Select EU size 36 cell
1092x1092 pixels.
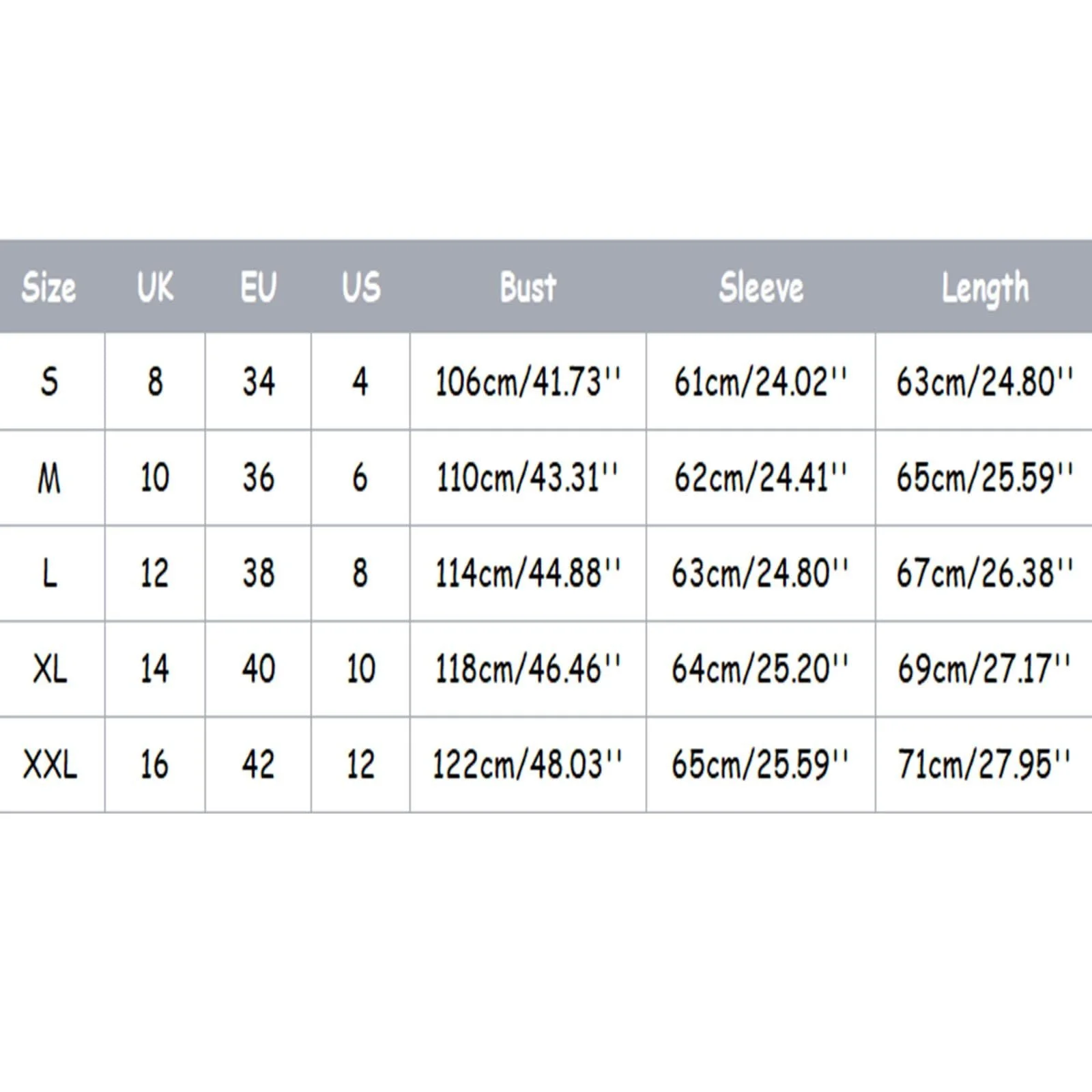258,478
